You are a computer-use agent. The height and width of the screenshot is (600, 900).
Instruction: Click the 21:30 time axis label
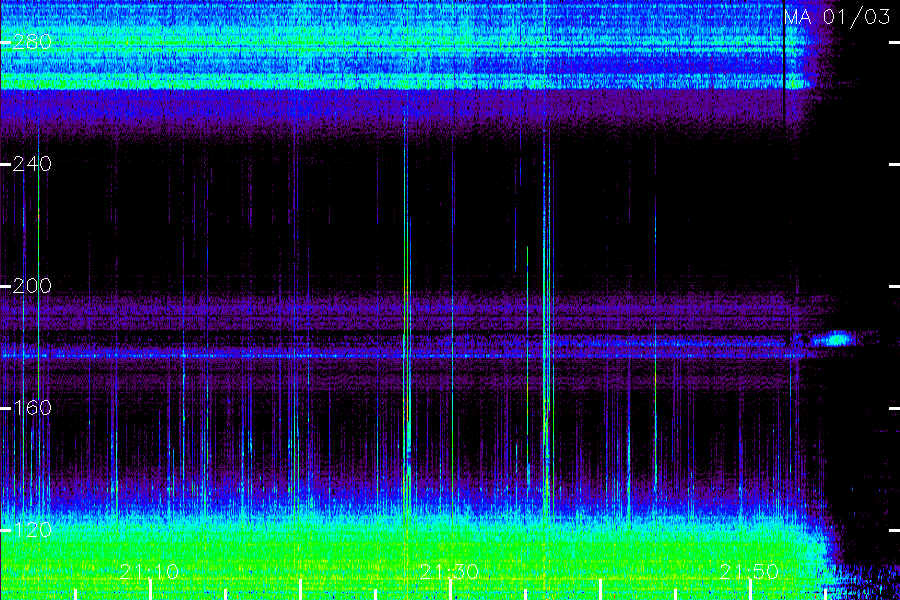(449, 572)
